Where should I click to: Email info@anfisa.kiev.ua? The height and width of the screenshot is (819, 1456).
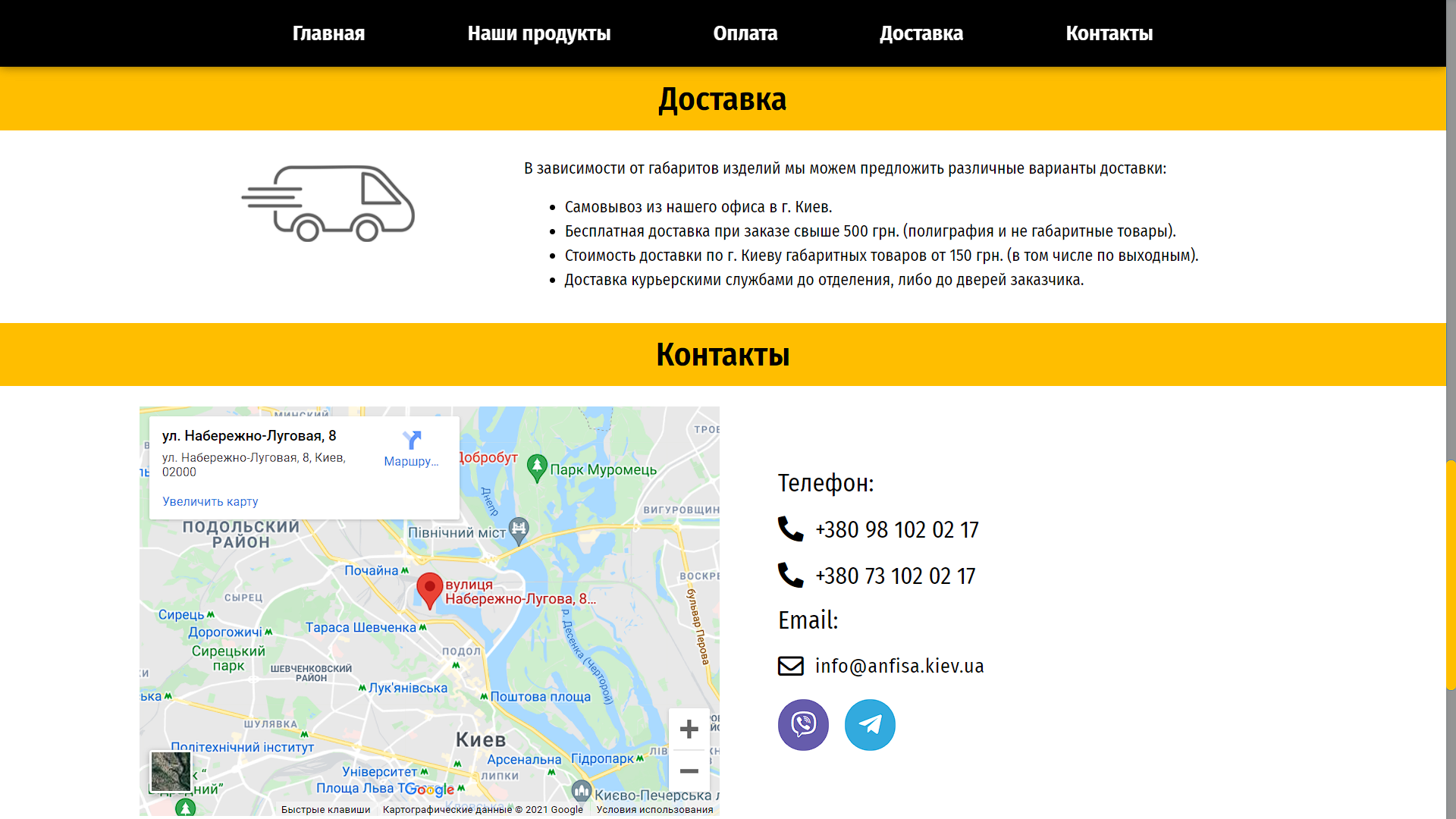tap(899, 666)
